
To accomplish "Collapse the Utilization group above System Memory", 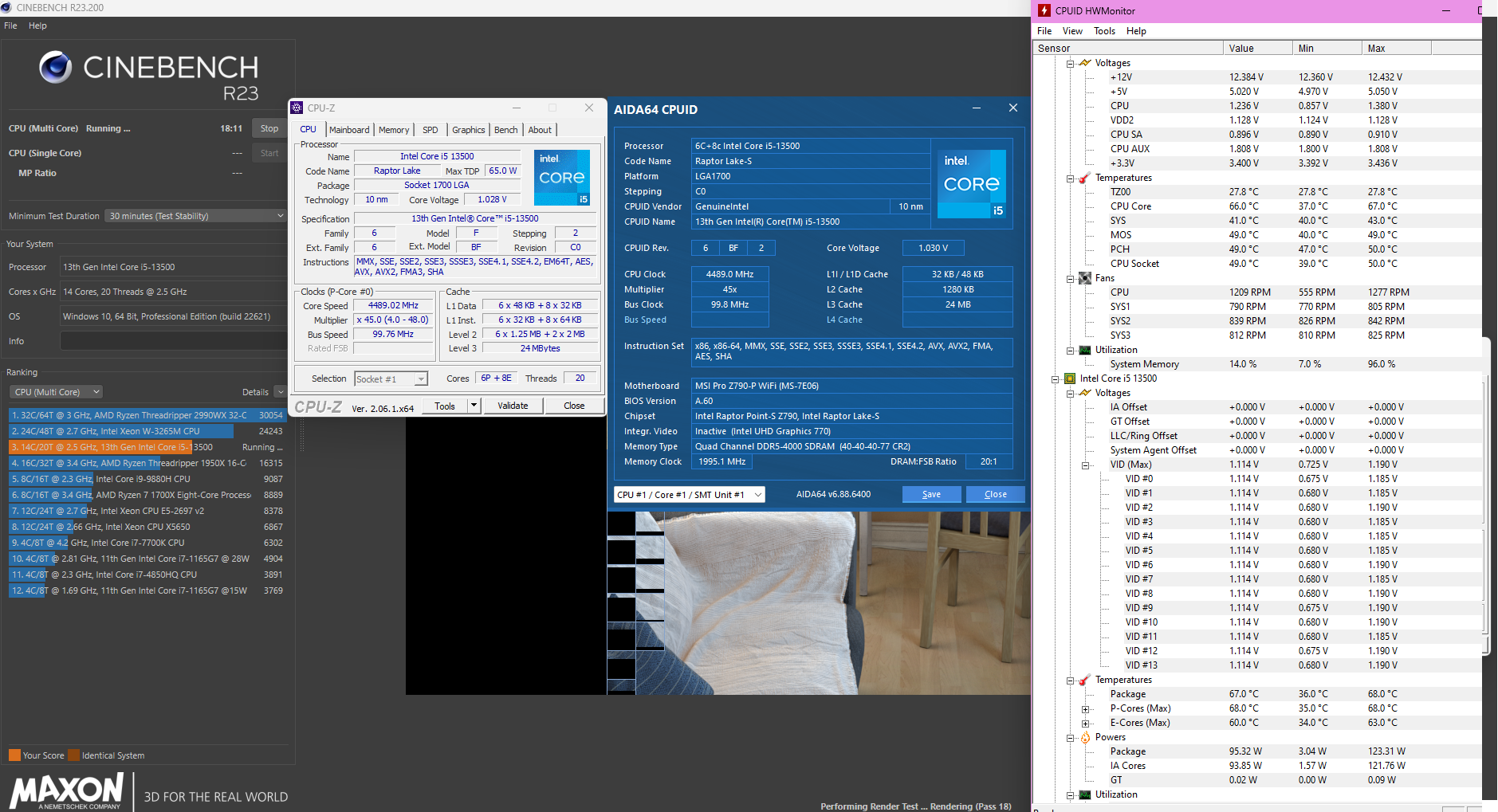I will (1070, 350).
